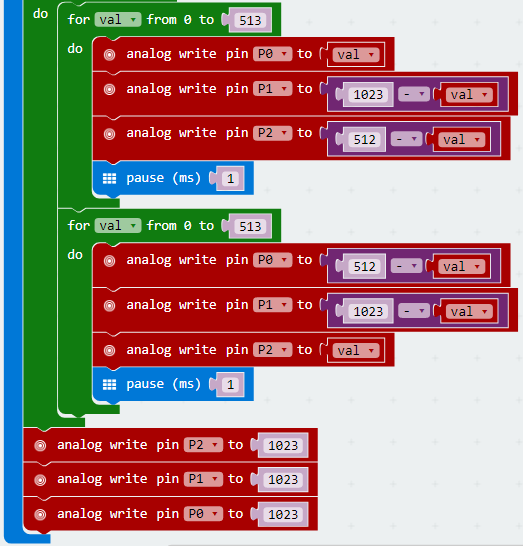This screenshot has width=523, height=546.
Task: Click pins icon on 1023 minus val P1 block in first loop
Action: (x=109, y=89)
